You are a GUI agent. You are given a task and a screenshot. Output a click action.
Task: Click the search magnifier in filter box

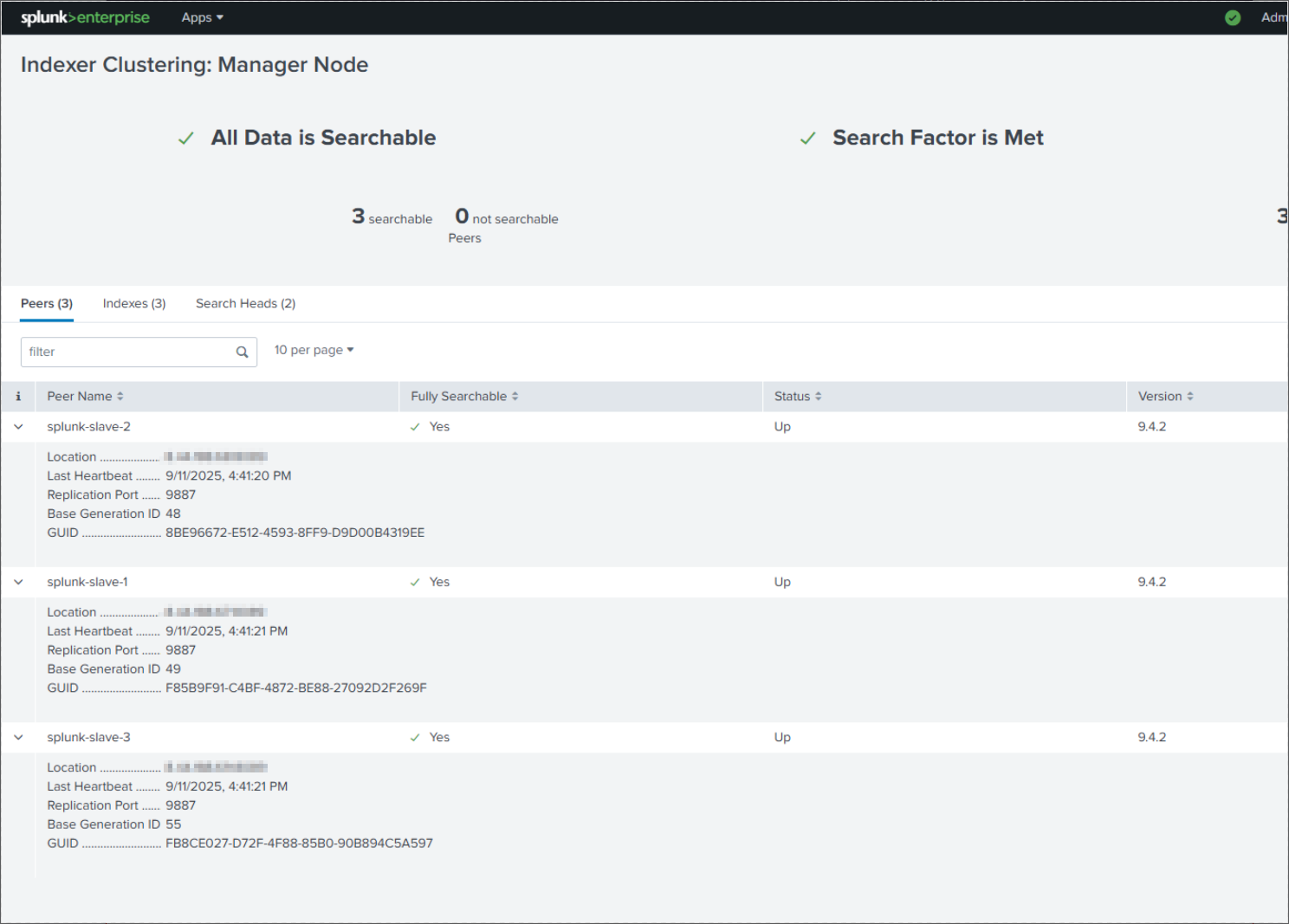pyautogui.click(x=242, y=352)
